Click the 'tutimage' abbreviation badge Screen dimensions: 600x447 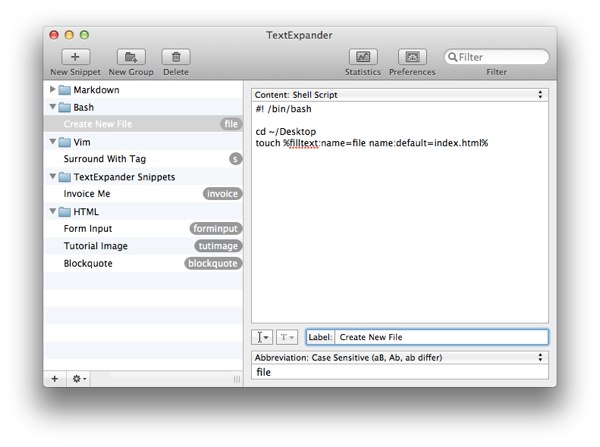point(218,246)
